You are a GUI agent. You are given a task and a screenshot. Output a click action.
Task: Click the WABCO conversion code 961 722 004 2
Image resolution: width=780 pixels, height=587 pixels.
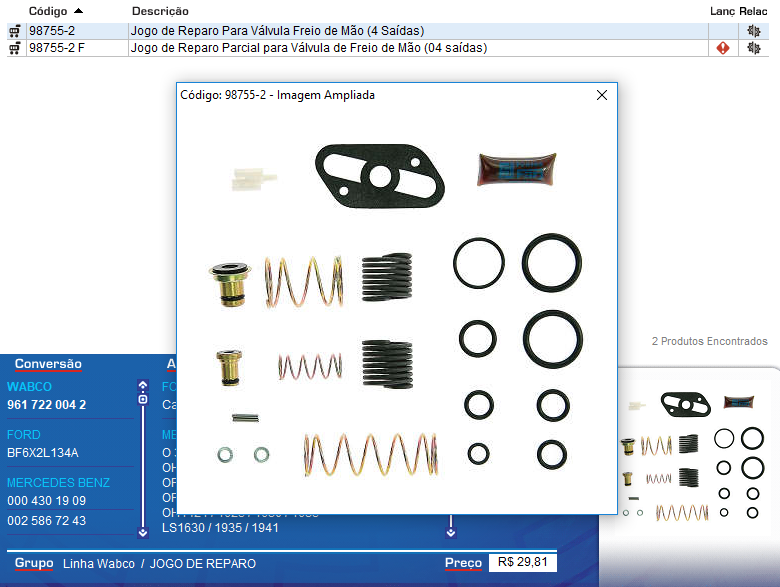[47, 405]
